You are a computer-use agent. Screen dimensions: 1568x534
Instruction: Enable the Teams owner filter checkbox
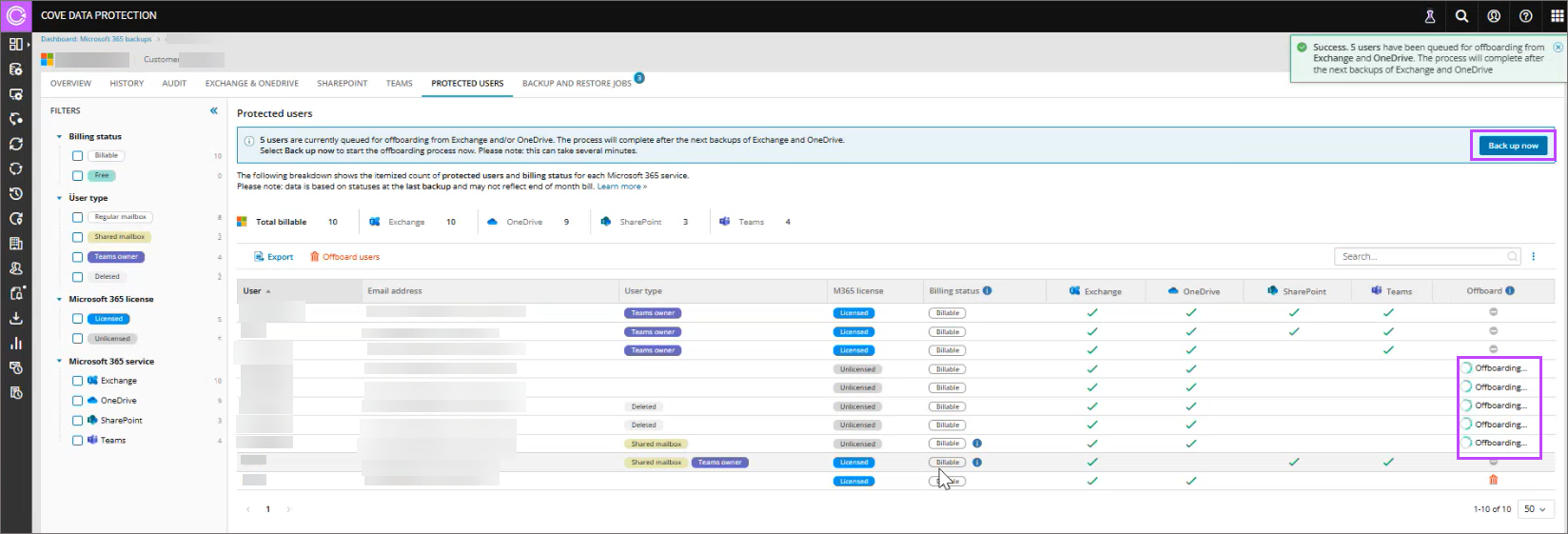[78, 257]
